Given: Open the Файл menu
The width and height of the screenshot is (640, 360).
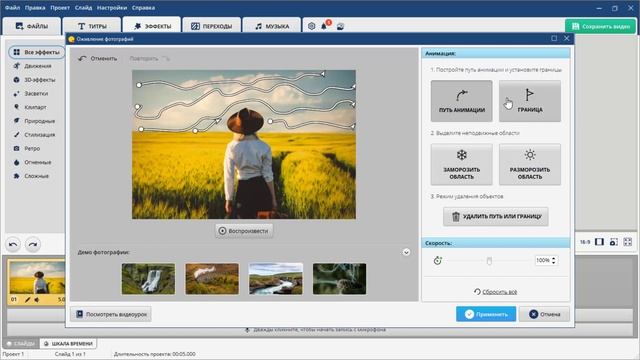Looking at the screenshot, I should tap(13, 8).
